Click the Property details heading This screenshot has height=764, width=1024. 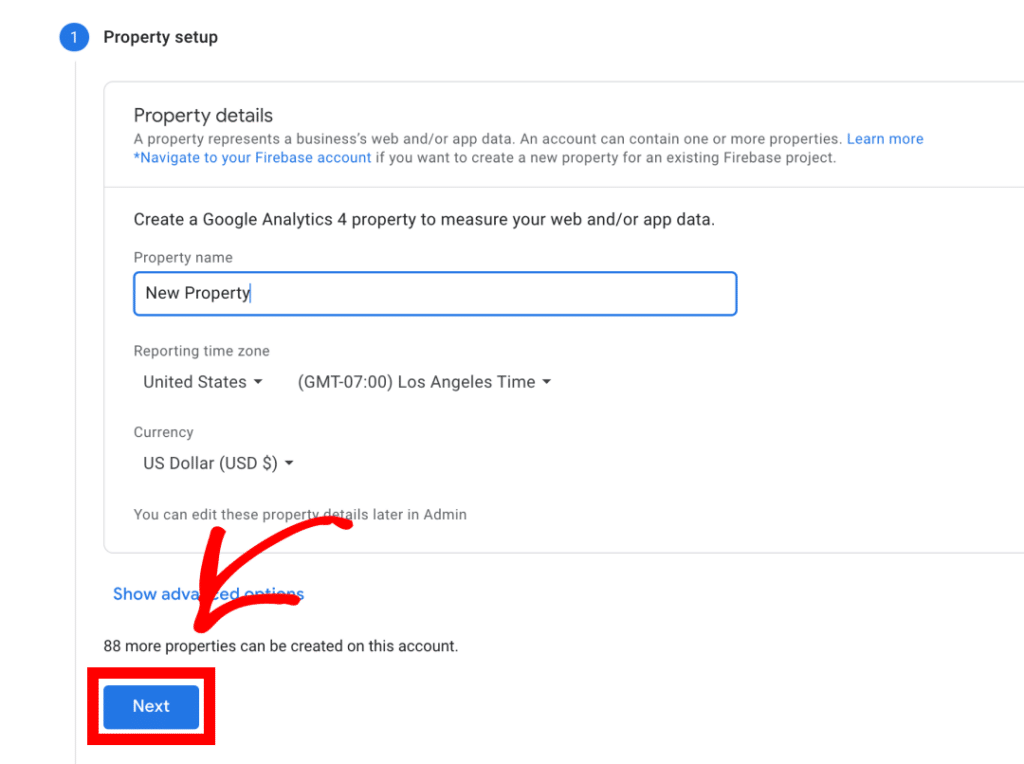coord(203,115)
